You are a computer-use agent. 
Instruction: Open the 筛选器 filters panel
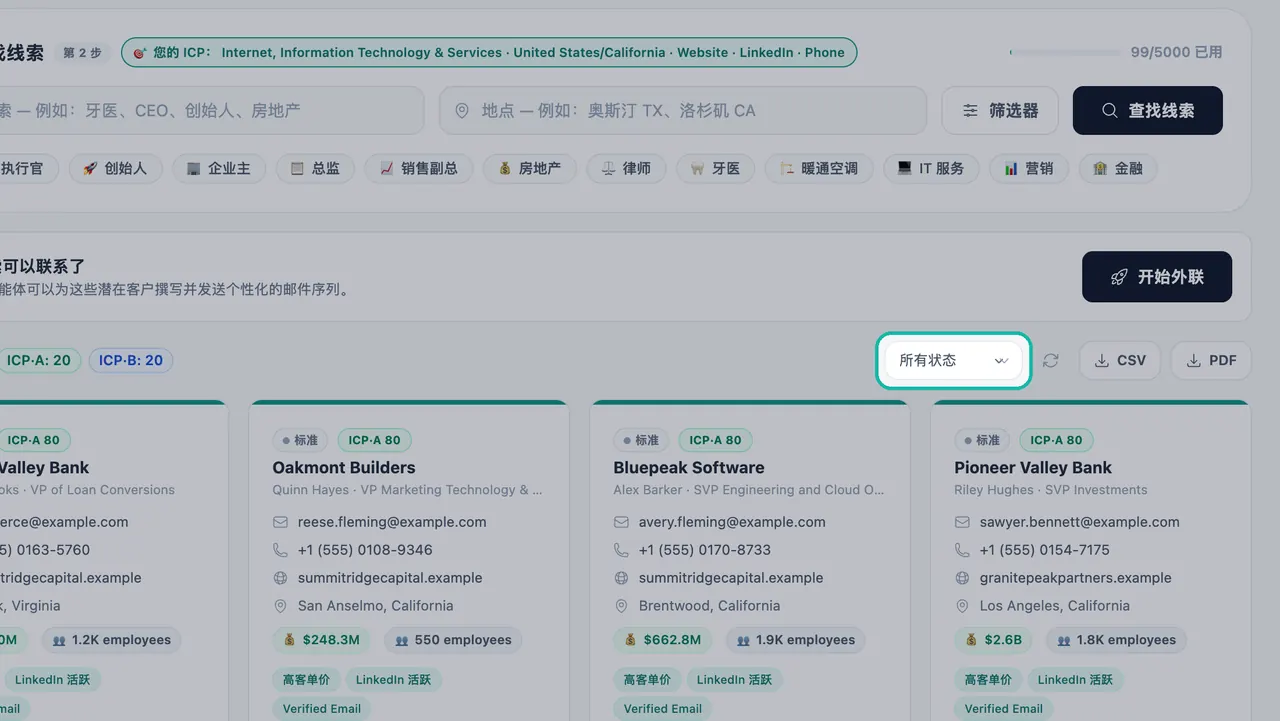(1000, 110)
